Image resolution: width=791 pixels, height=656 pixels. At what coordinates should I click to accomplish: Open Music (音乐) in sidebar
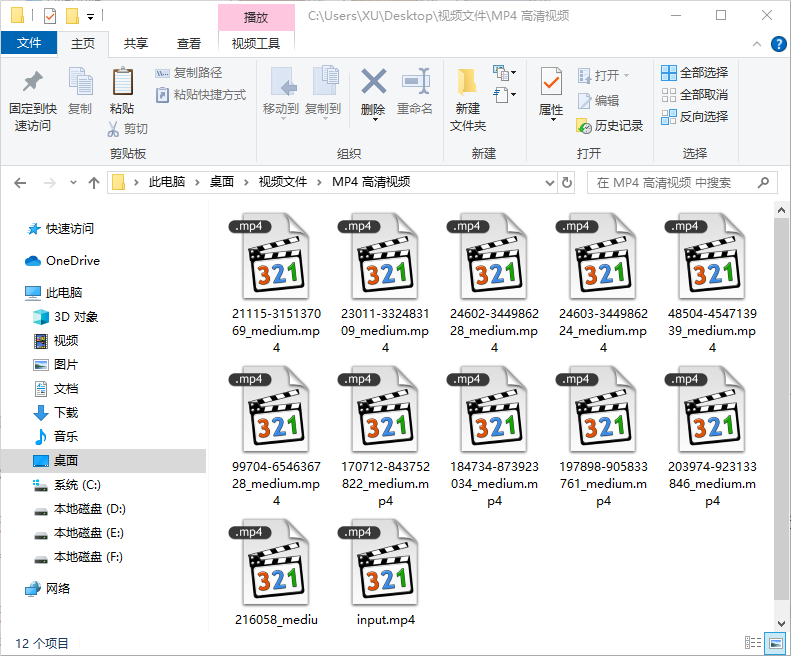coord(55,436)
